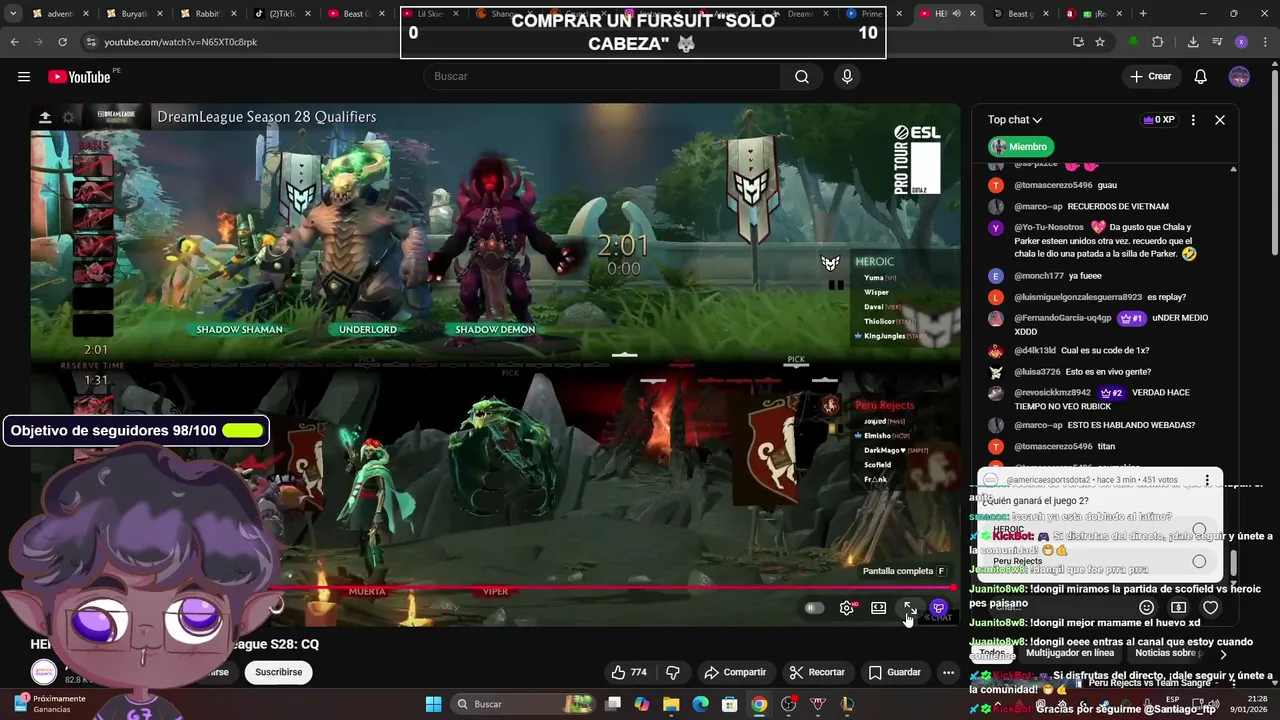The image size is (1280, 720).
Task: Open the Super Chat dollar icon
Action: 1179,607
